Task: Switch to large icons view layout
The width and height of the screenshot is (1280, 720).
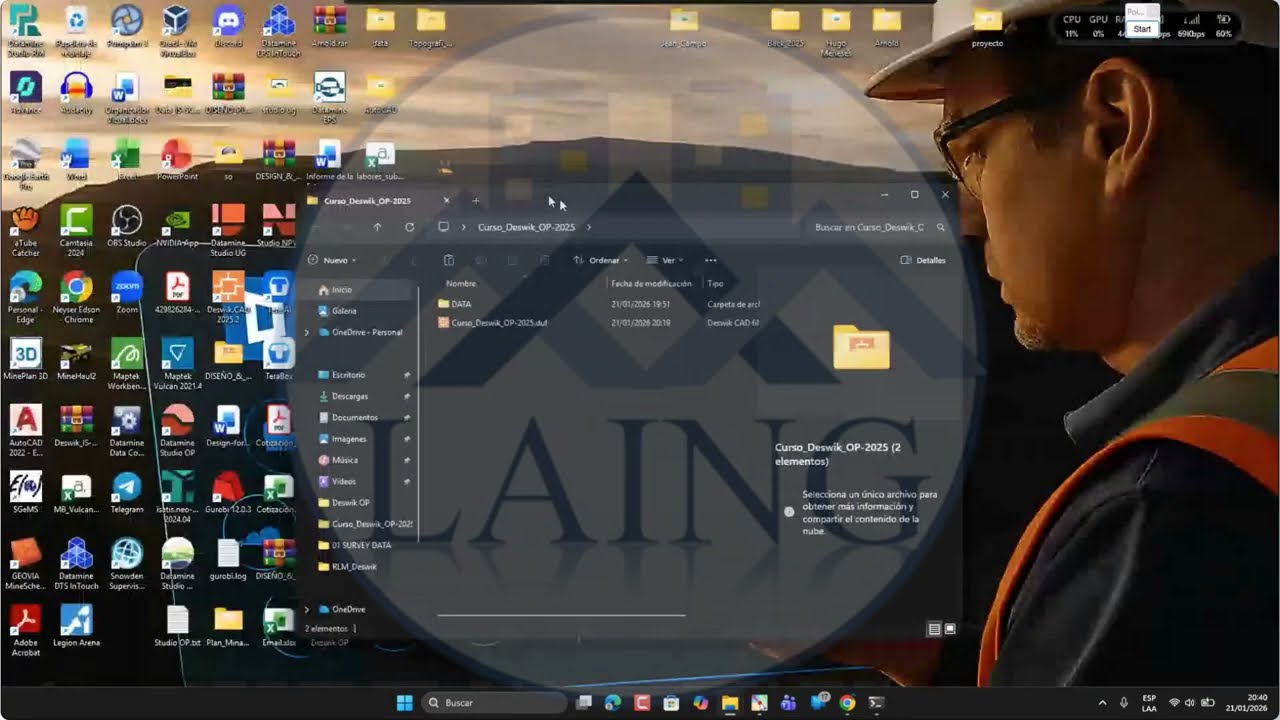Action: (x=950, y=629)
